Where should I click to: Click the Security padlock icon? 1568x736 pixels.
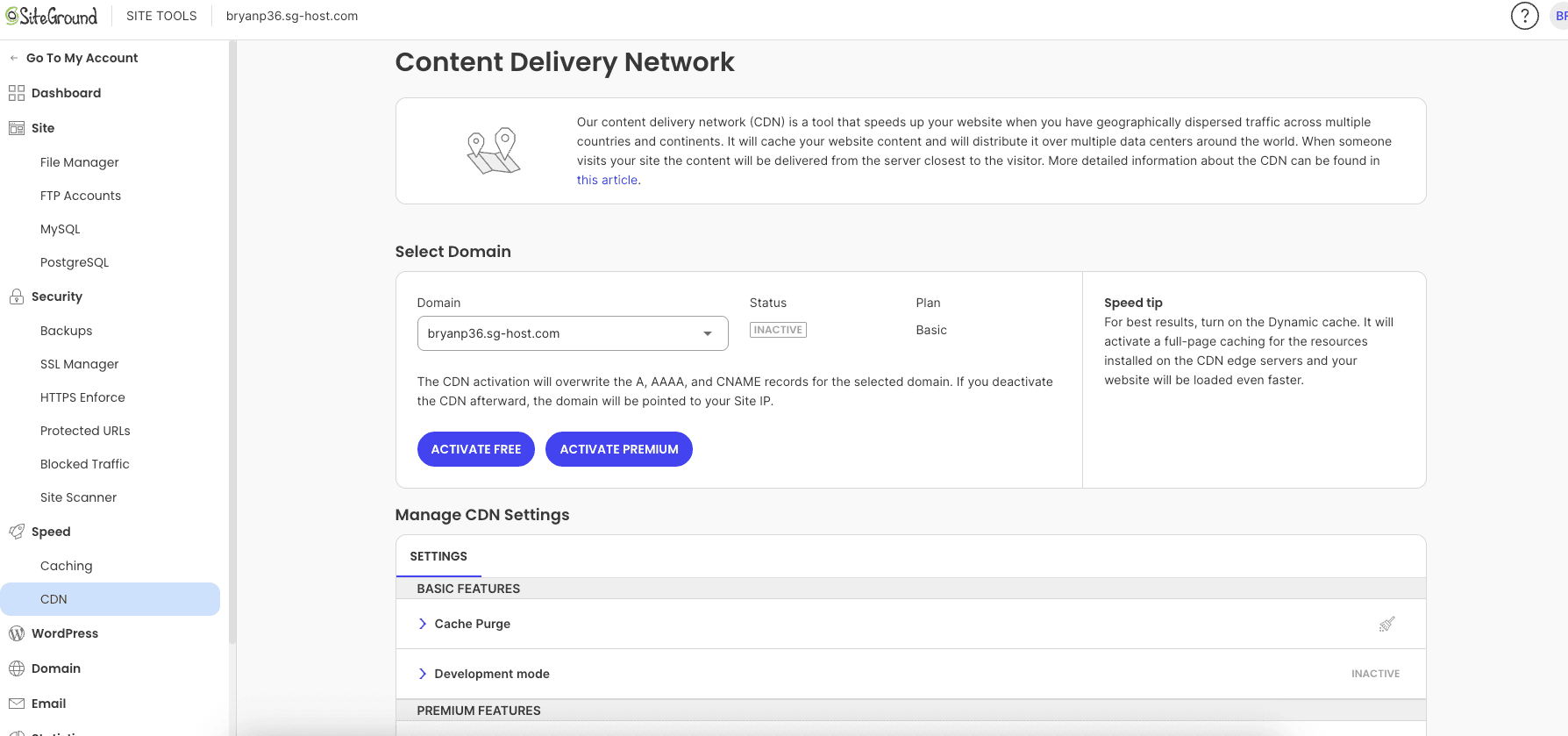[17, 297]
